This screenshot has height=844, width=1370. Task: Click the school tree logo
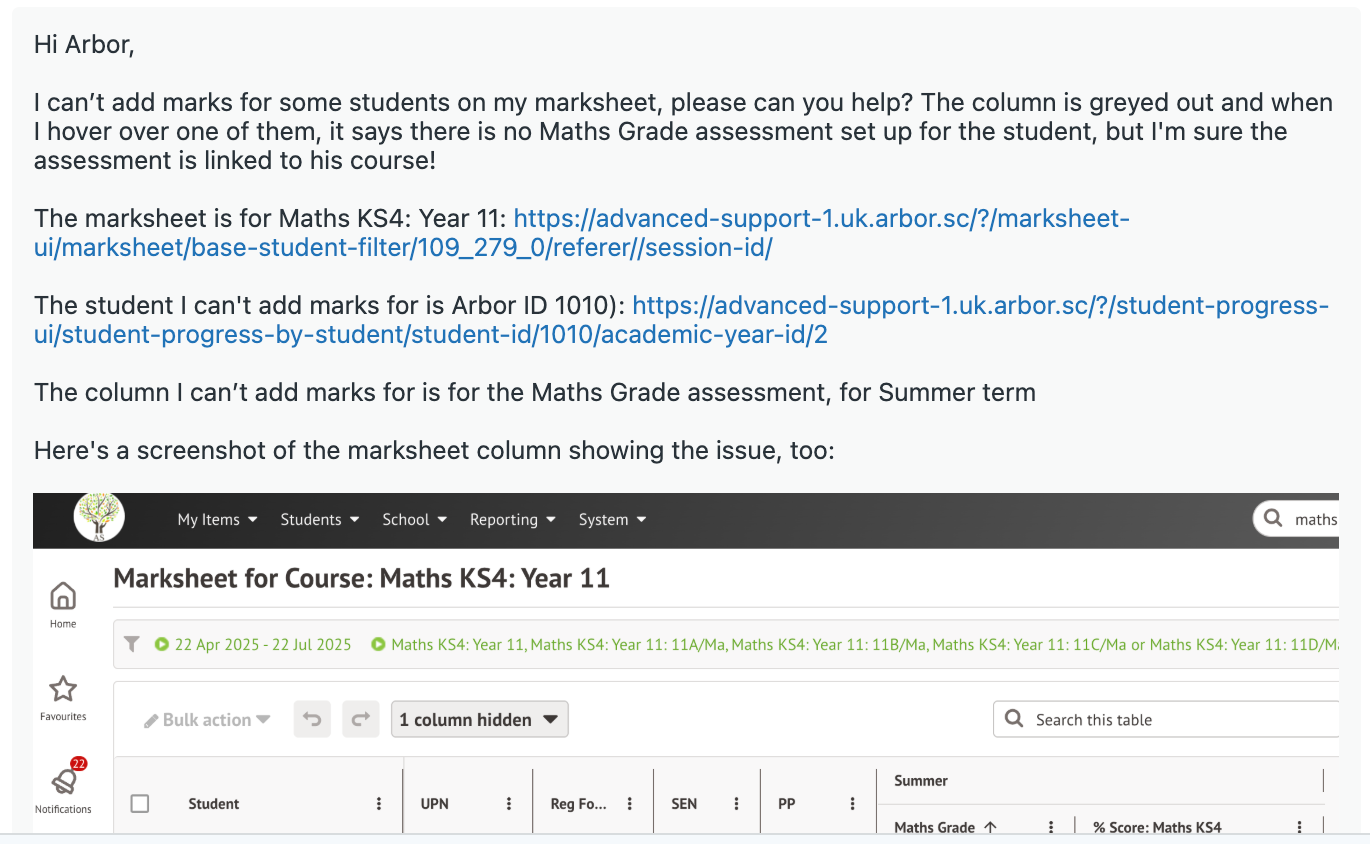(x=99, y=518)
